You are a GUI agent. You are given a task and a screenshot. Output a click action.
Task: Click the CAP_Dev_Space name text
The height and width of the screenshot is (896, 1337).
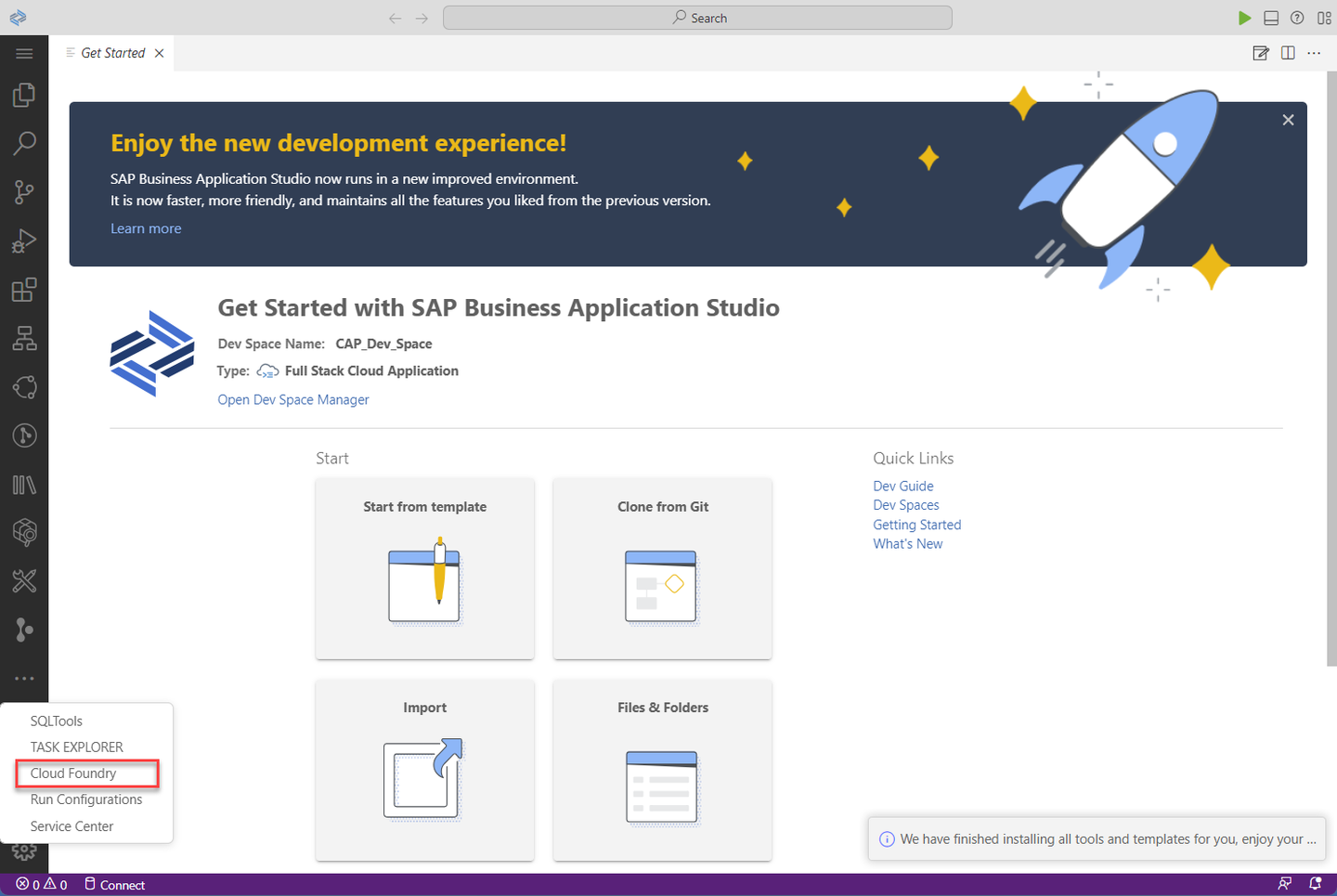pos(383,344)
